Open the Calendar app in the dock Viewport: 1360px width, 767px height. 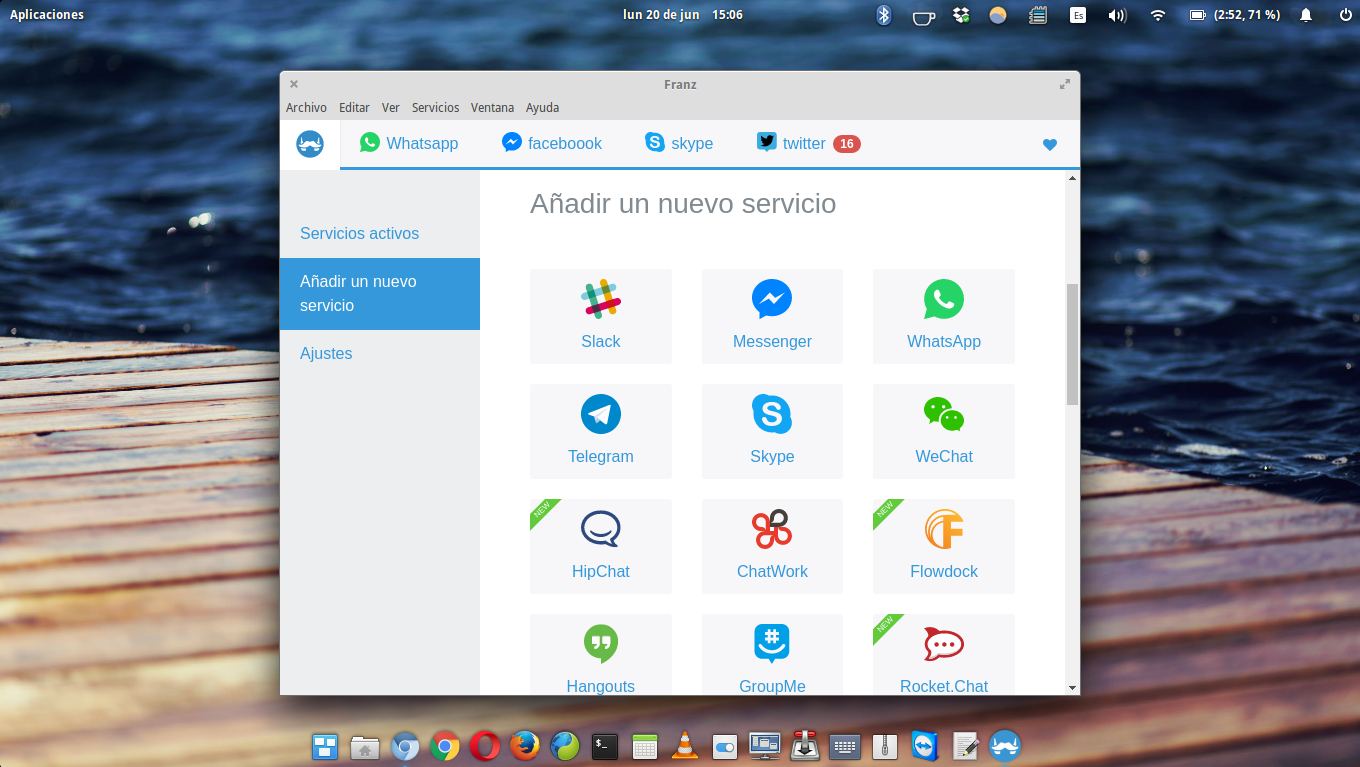click(x=645, y=746)
